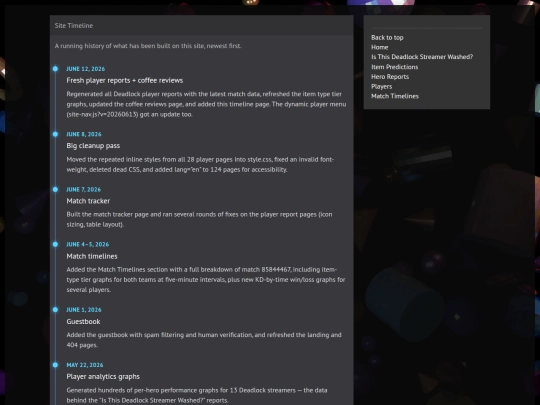Click 'Fresh player reports + coffee reviews' heading
Viewport: 540px width, 405px height.
coord(125,80)
